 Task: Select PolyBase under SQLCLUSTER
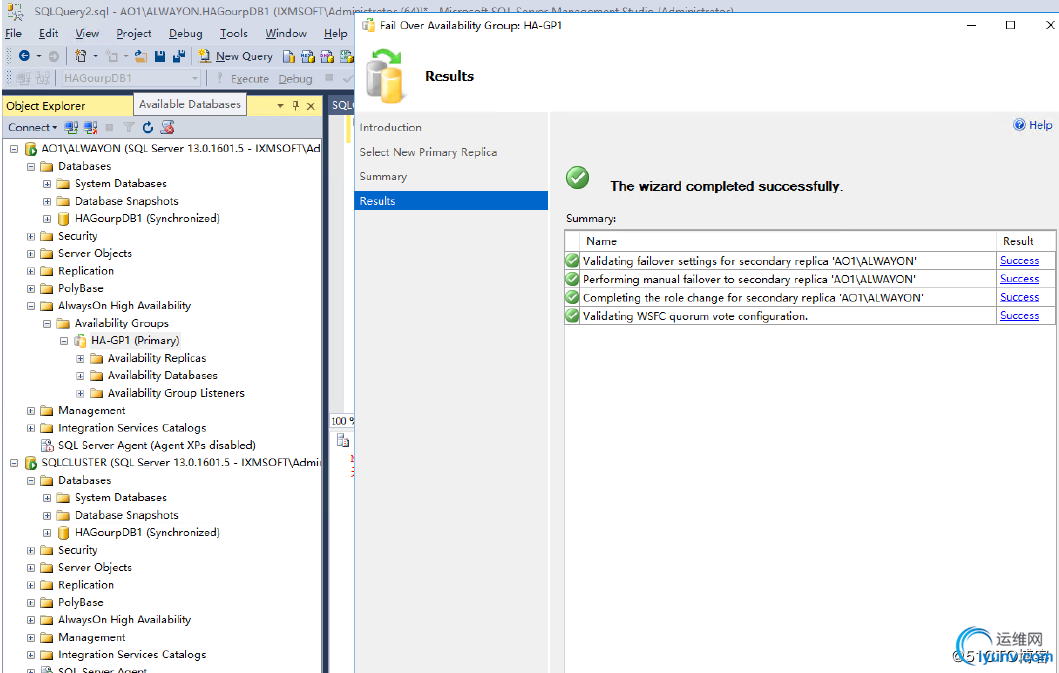(x=81, y=603)
